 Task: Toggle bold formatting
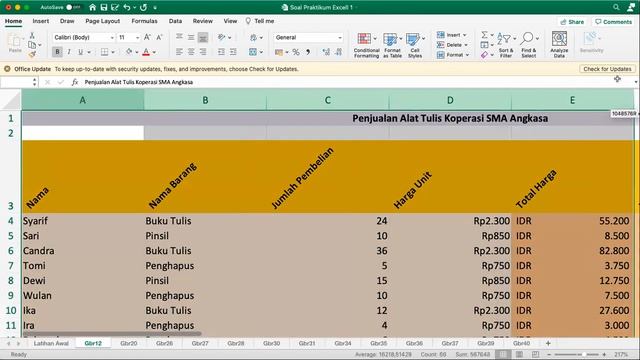coord(57,52)
